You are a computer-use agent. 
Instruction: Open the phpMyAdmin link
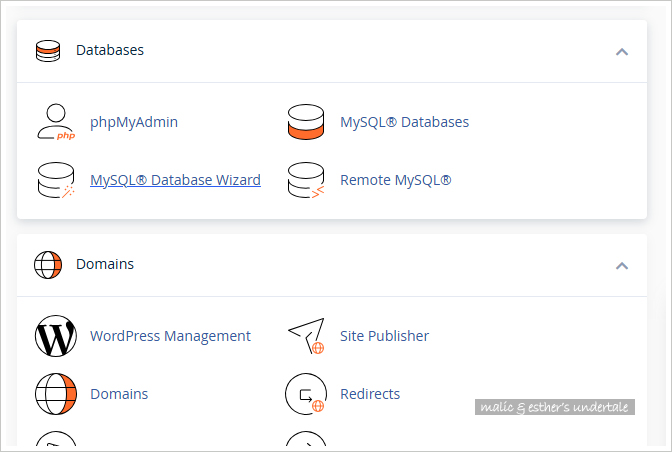(x=134, y=123)
